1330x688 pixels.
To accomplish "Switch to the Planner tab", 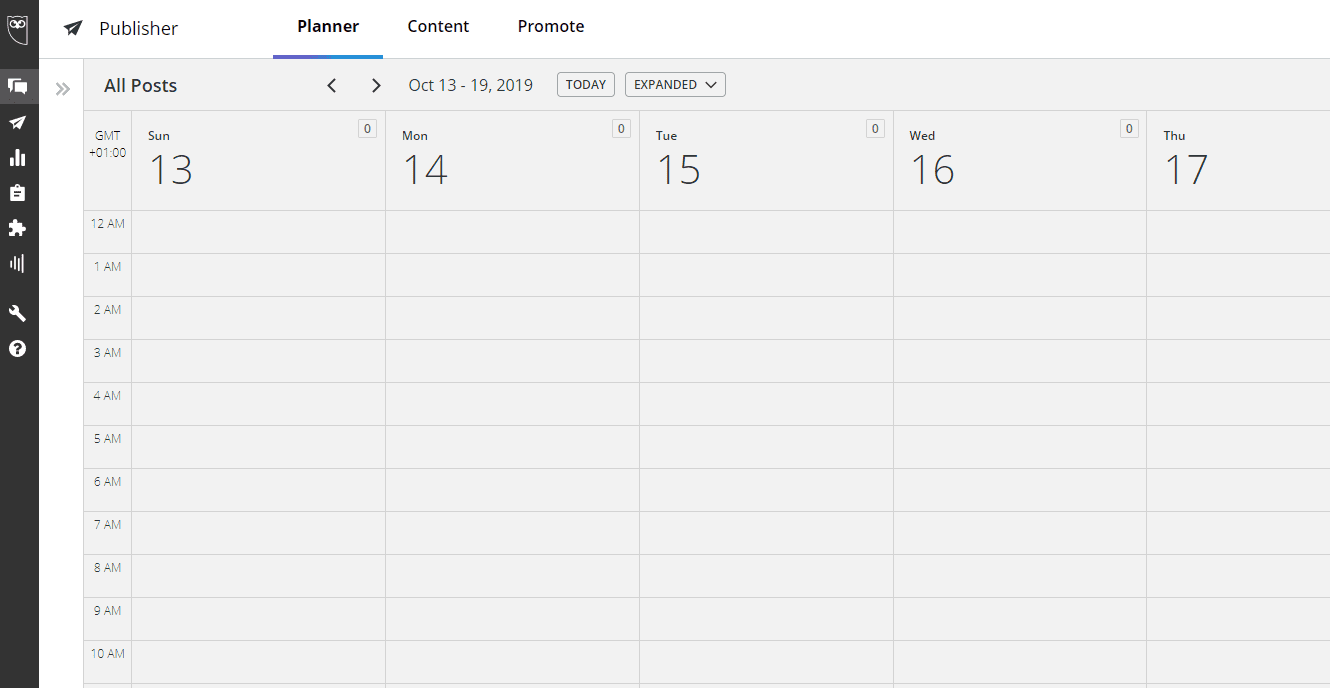I will pos(328,27).
